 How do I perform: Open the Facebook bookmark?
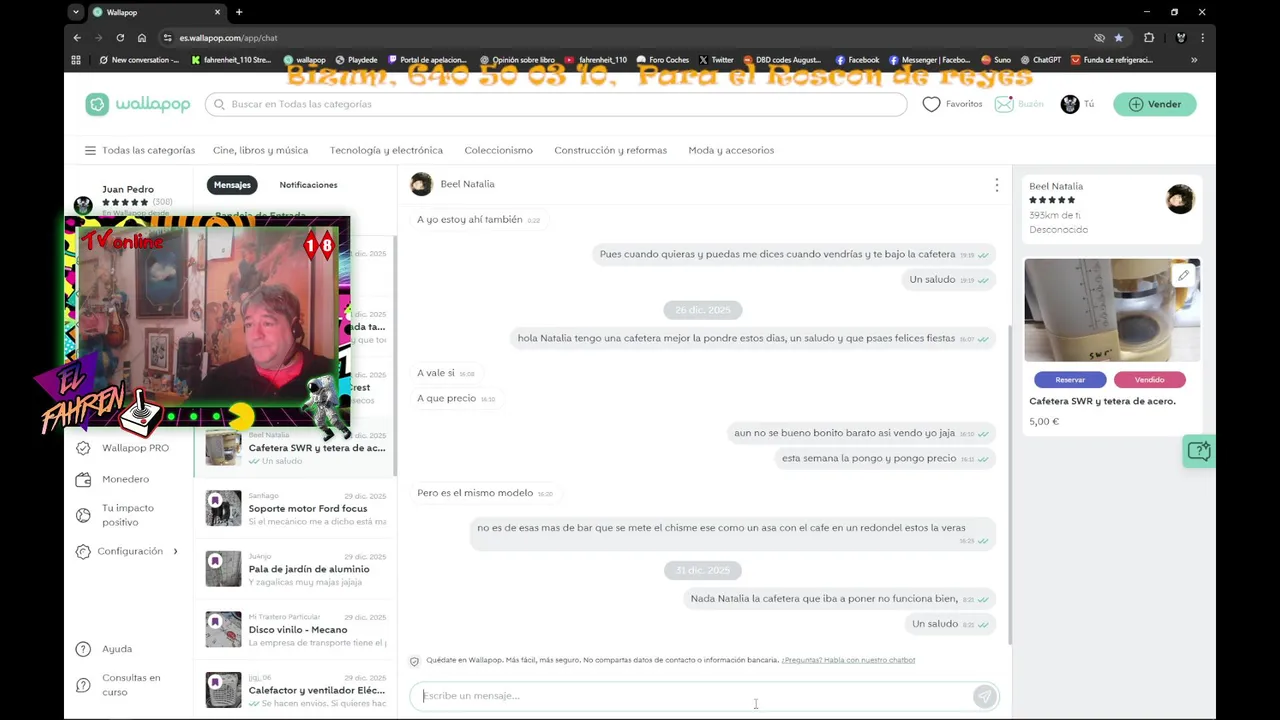click(x=857, y=60)
